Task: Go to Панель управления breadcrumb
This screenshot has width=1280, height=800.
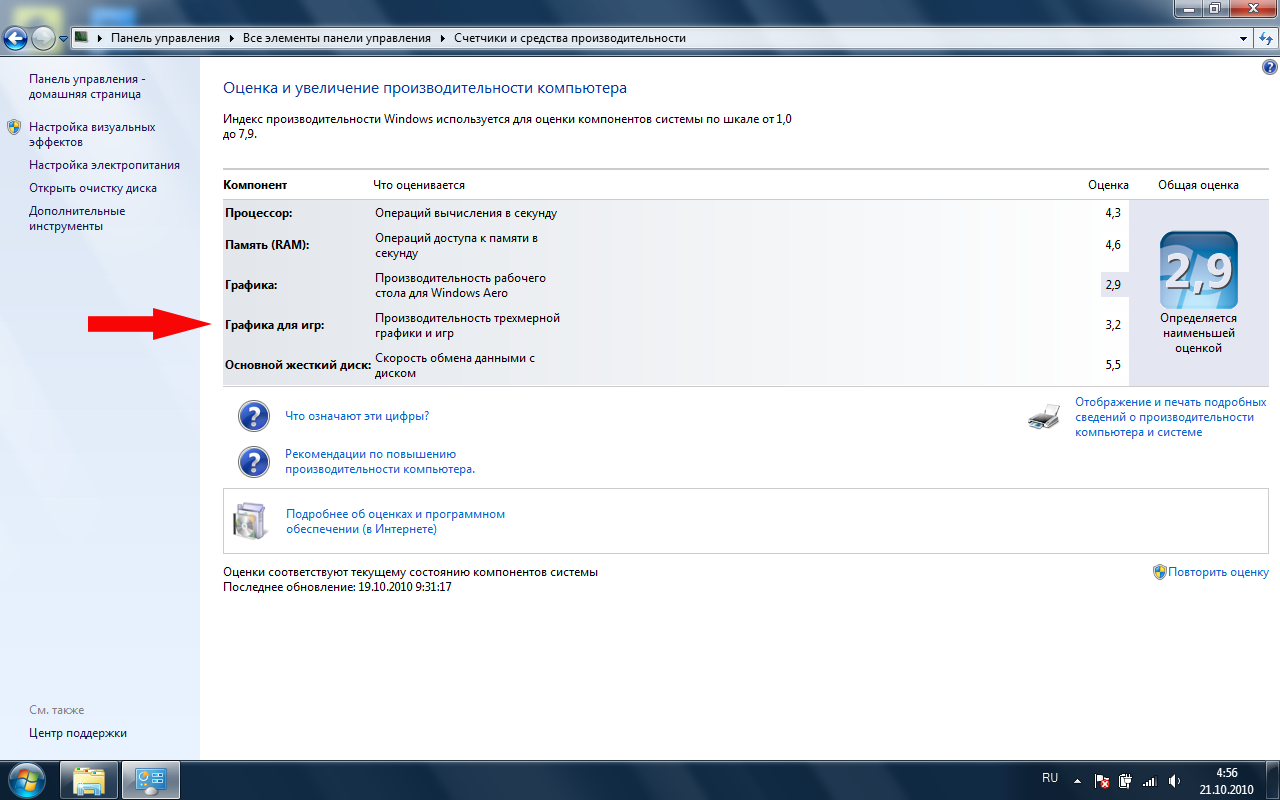Action: pyautogui.click(x=165, y=38)
